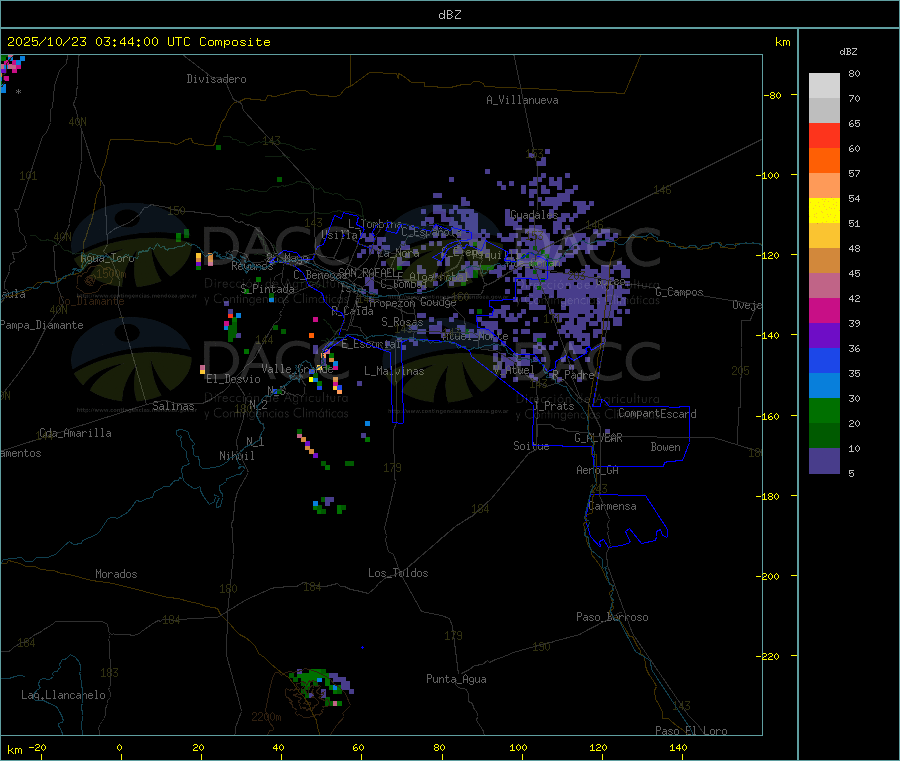Viewport: 900px width, 761px height.
Task: Select the yellow 54 dBZ legend swatch
Action: click(824, 211)
